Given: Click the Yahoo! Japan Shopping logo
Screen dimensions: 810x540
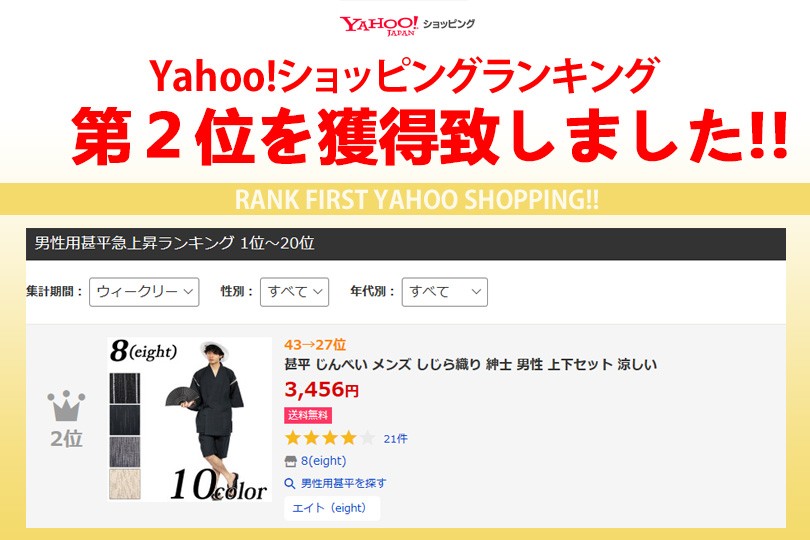Looking at the screenshot, I should tap(407, 25).
